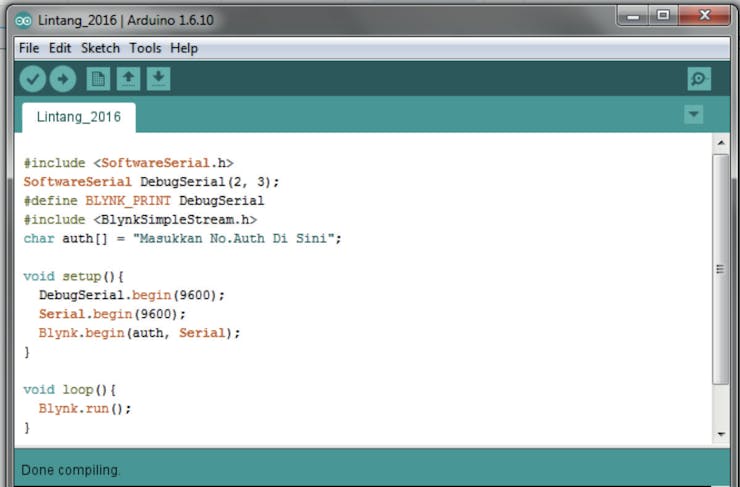Screen dimensions: 740x487
Task: Minimize the Arduino window
Action: tap(633, 17)
